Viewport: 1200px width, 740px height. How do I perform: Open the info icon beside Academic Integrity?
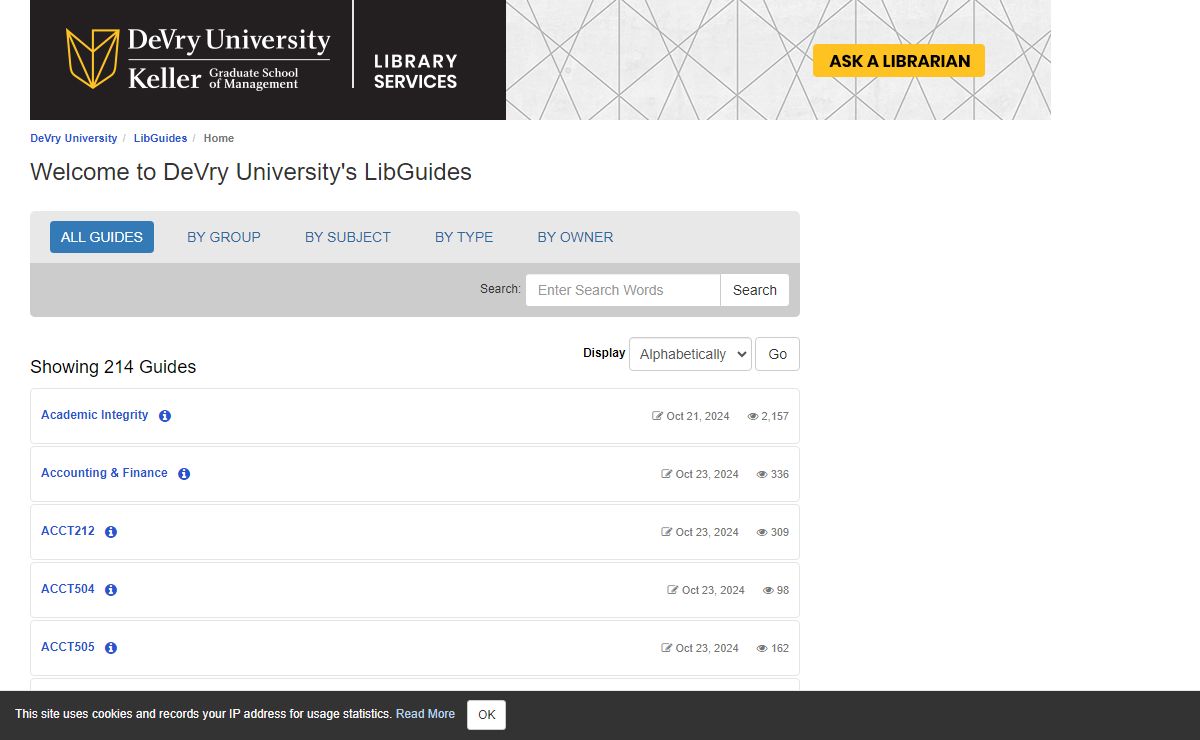pos(165,416)
